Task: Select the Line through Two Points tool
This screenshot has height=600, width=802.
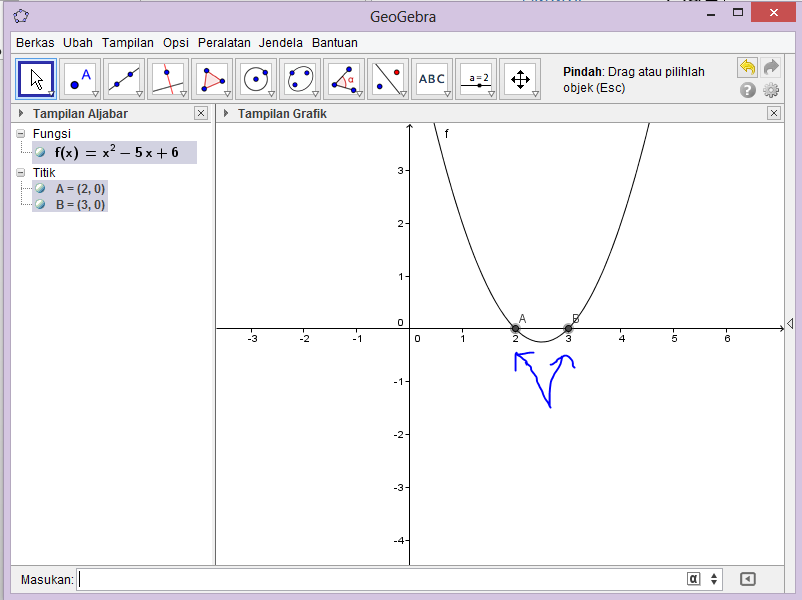Action: (x=124, y=79)
